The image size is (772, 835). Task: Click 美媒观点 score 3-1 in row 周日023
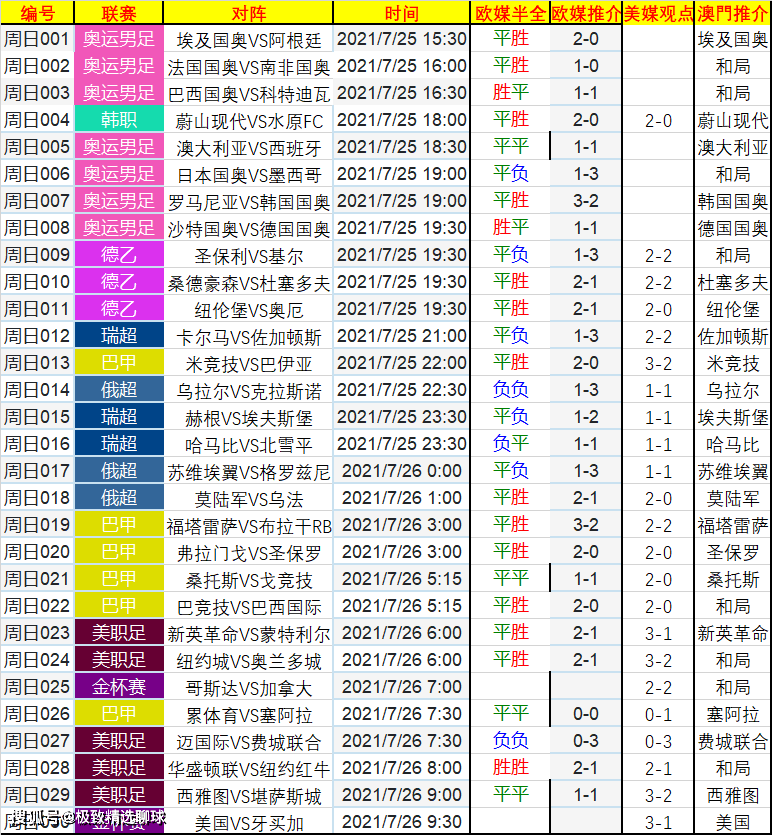(658, 633)
